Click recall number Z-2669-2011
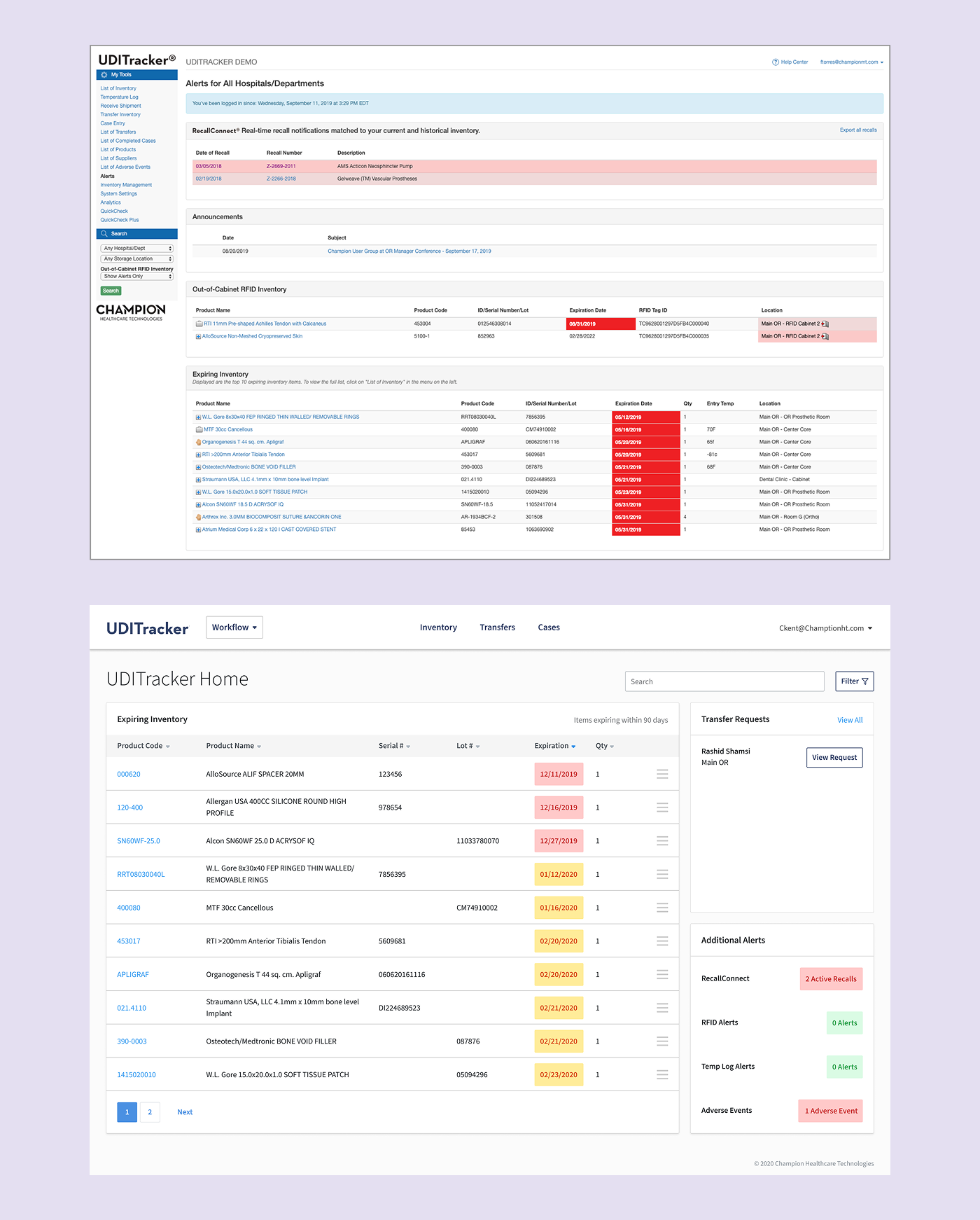 pyautogui.click(x=281, y=167)
